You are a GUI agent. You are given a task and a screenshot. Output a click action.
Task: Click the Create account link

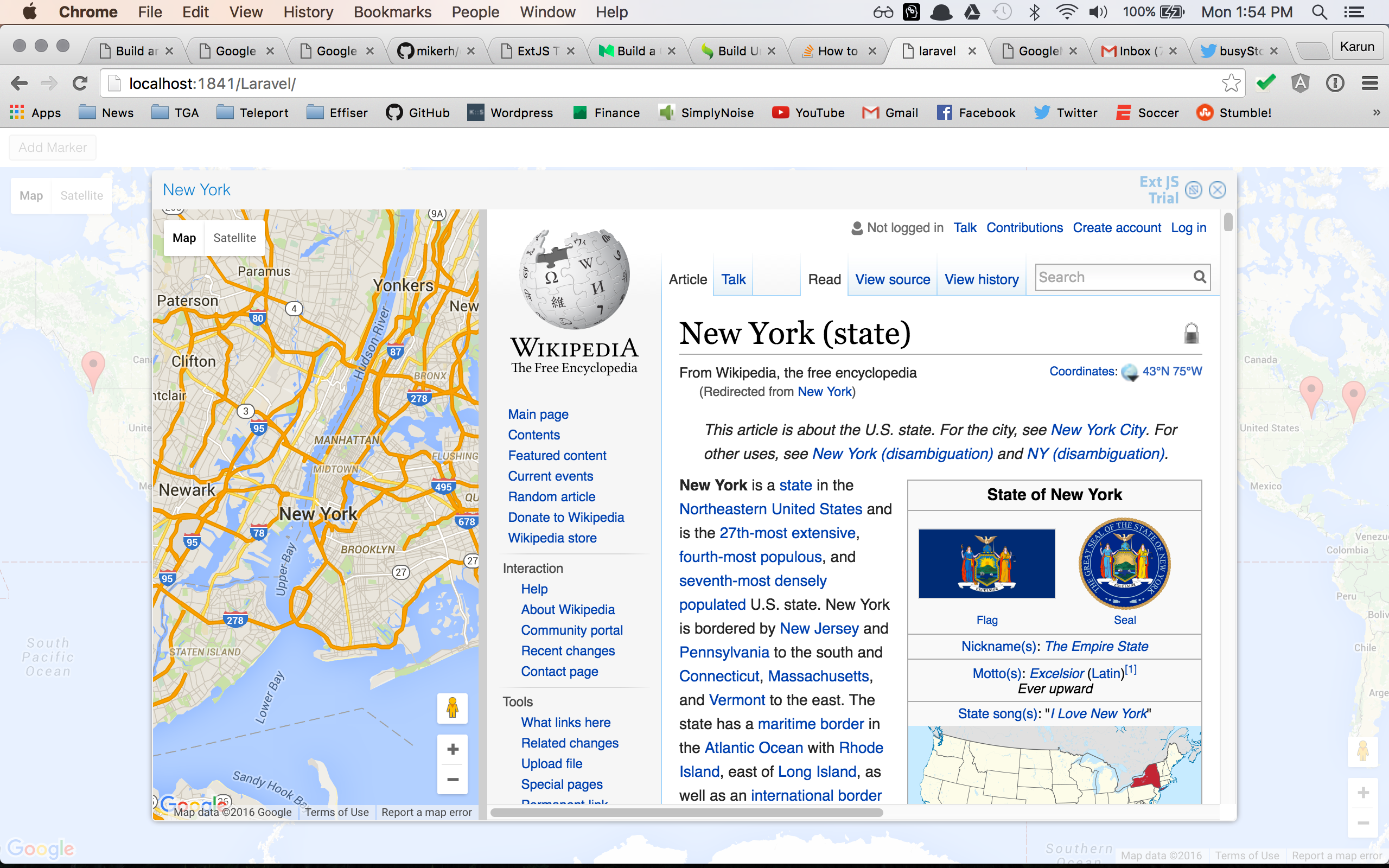1117,227
